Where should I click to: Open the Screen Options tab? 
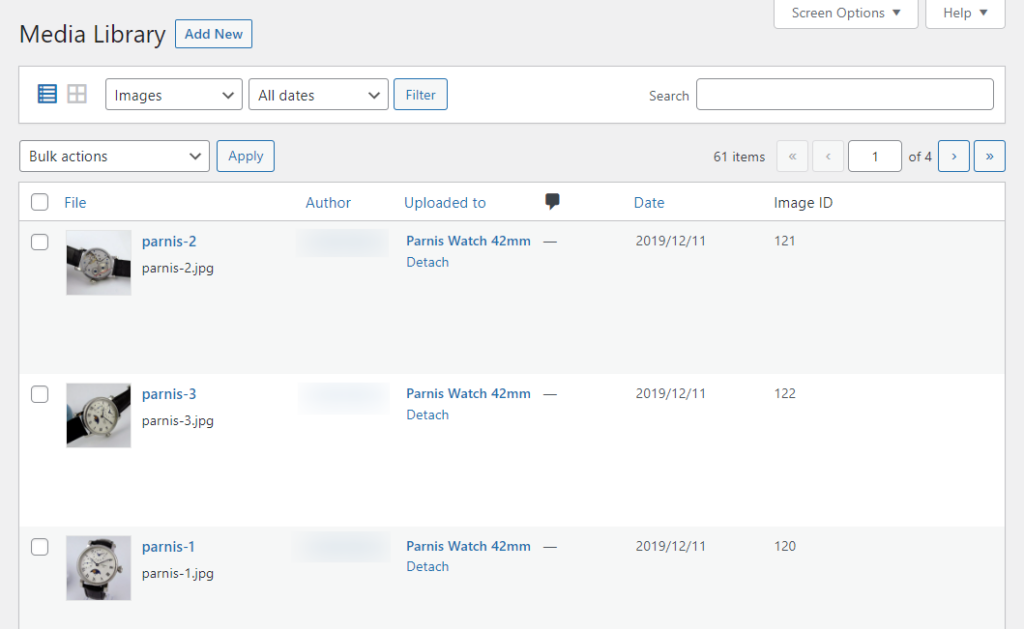click(x=845, y=13)
